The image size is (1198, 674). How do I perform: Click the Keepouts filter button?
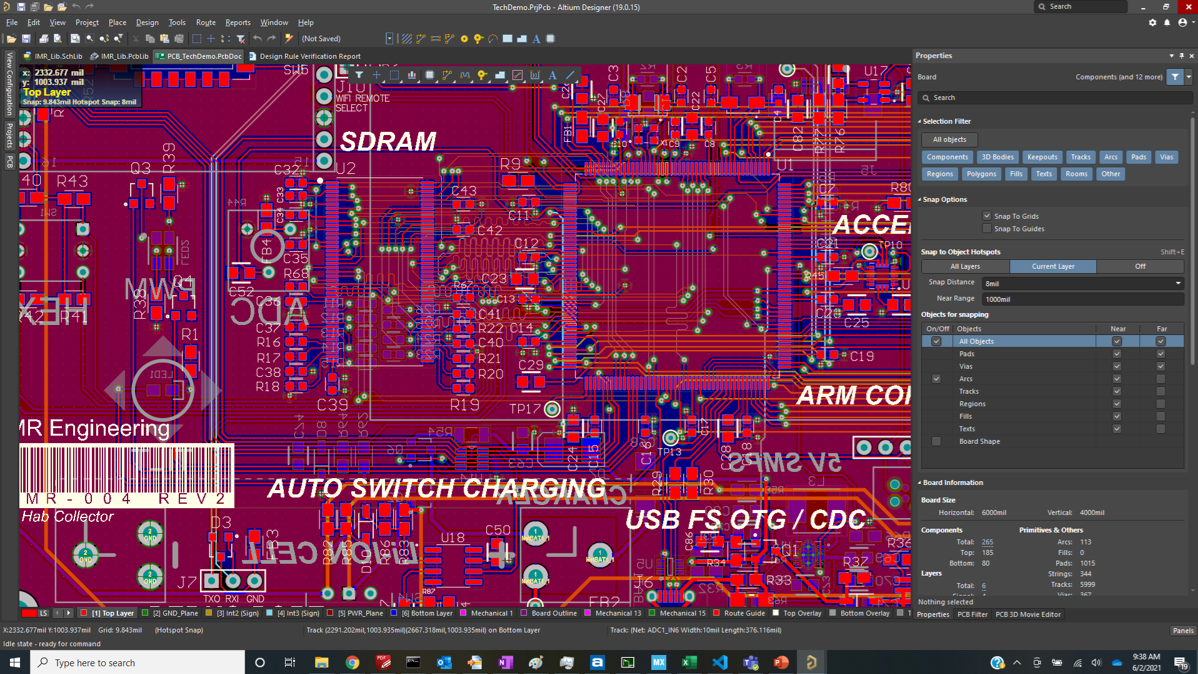1042,157
